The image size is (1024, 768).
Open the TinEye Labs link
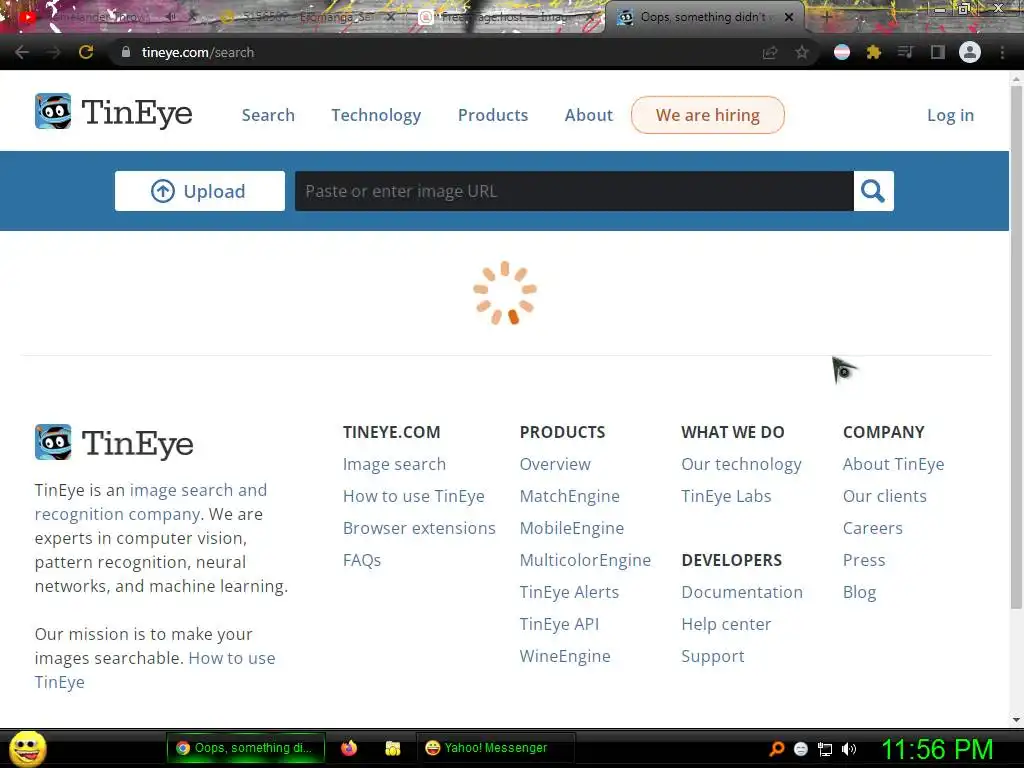[x=726, y=496]
